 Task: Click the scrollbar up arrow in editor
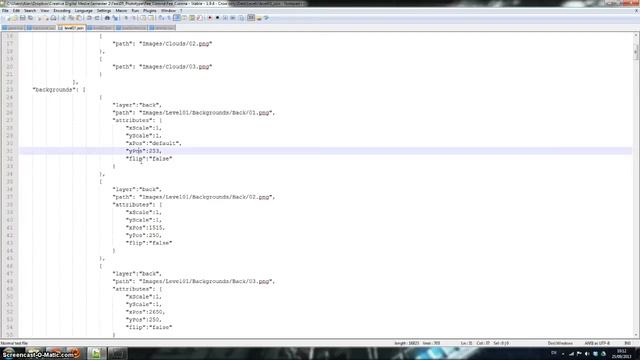(636, 36)
